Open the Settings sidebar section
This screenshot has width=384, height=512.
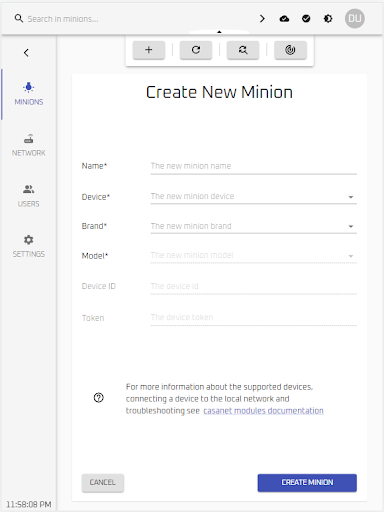(29, 247)
